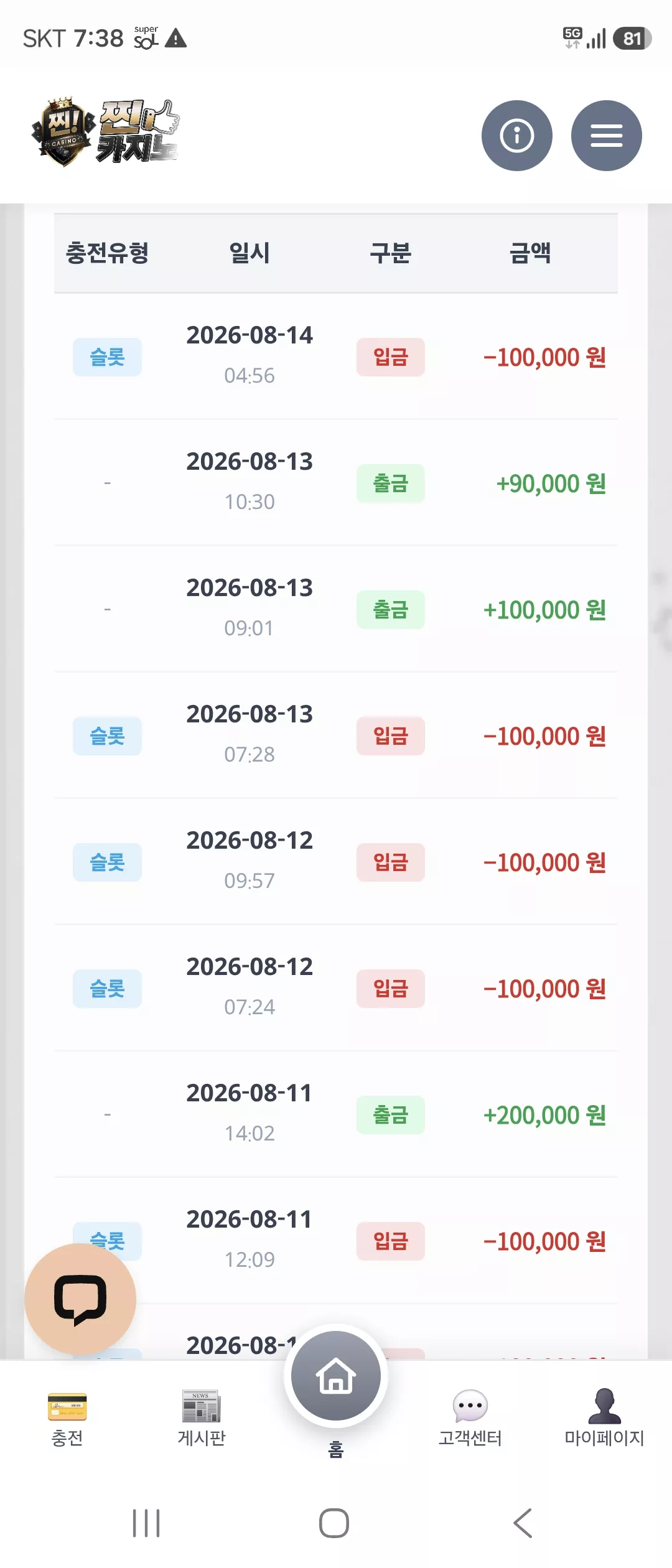
Task: Open the hamburger menu icon
Action: [606, 136]
